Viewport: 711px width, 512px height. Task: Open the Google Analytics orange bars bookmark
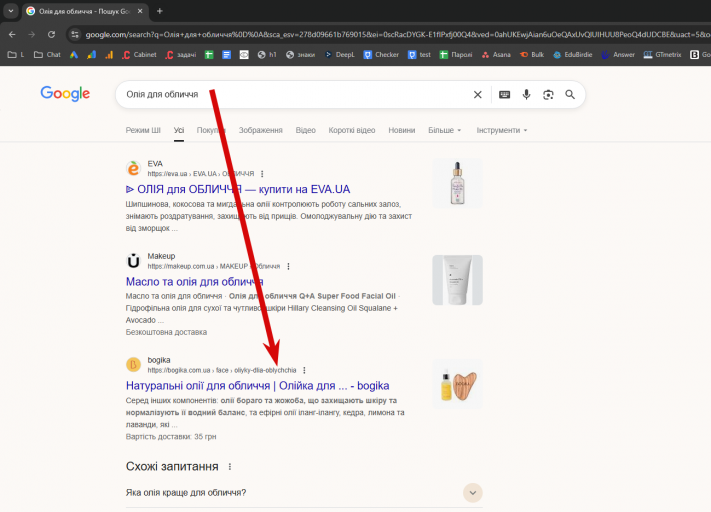point(109,54)
